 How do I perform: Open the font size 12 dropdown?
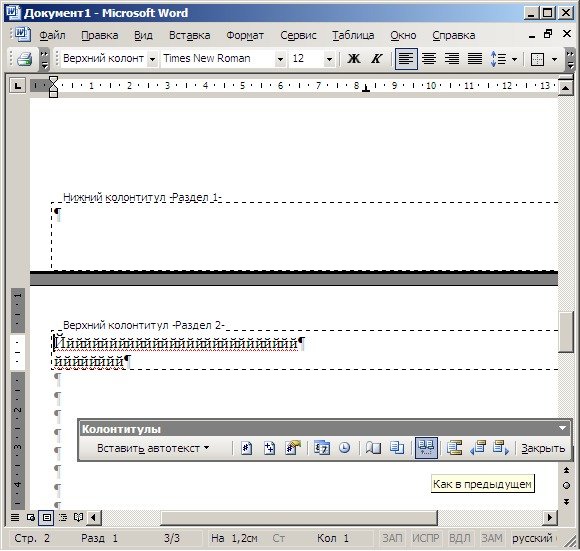[x=329, y=59]
